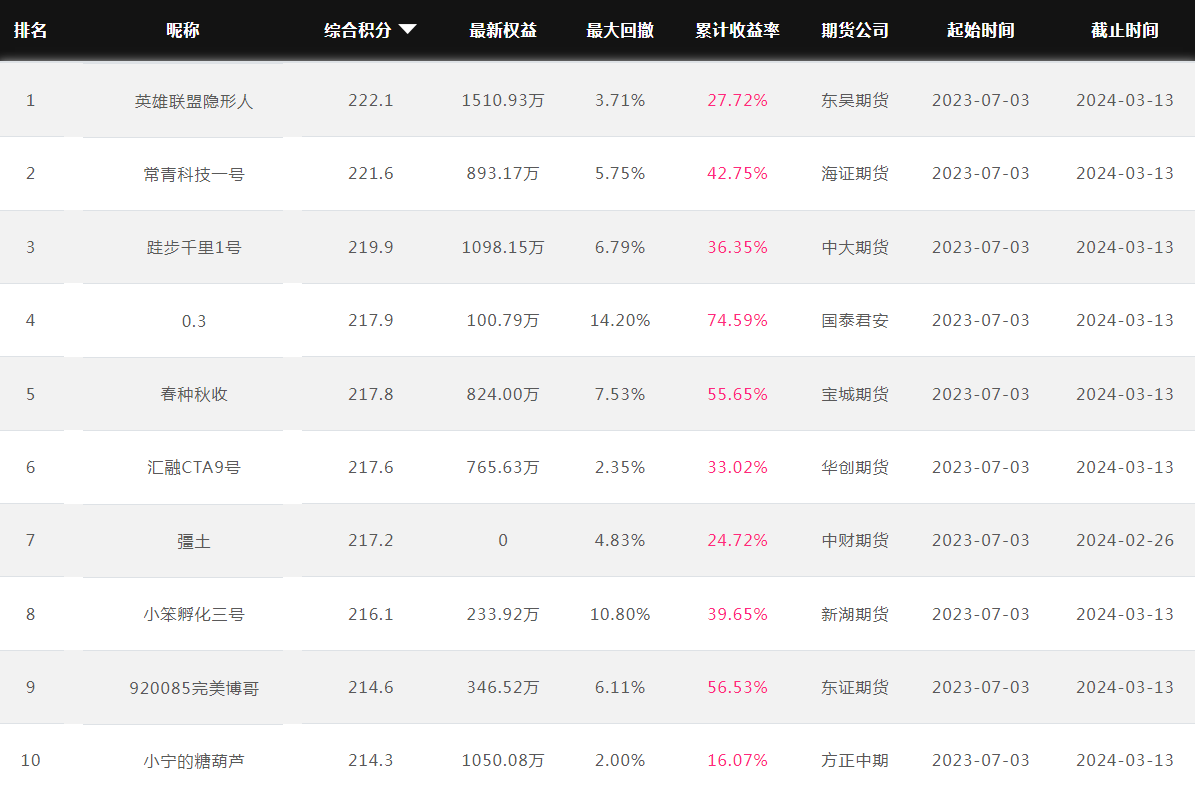Select the score value 221.6

(370, 174)
